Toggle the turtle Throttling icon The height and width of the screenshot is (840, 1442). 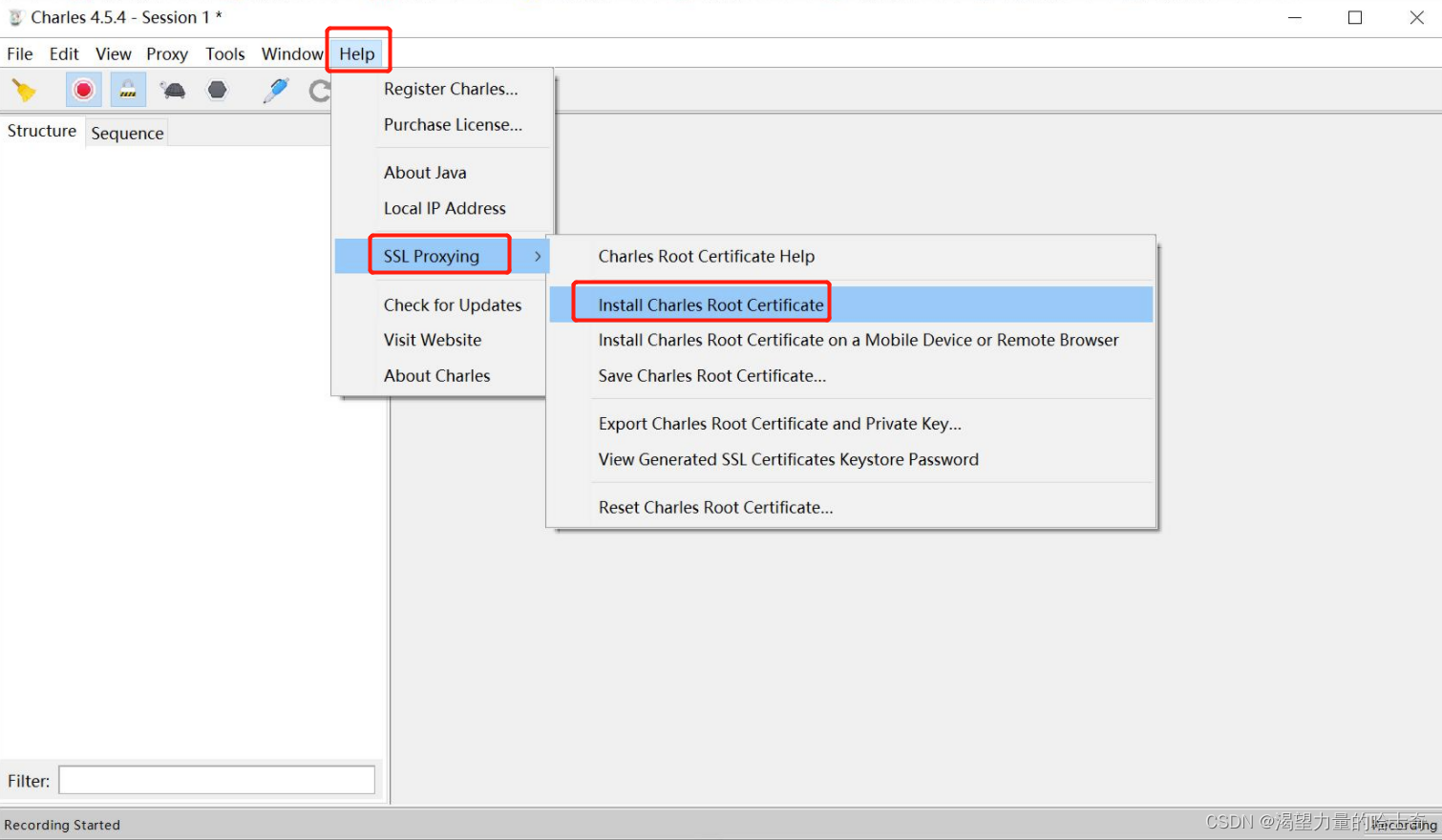173,91
